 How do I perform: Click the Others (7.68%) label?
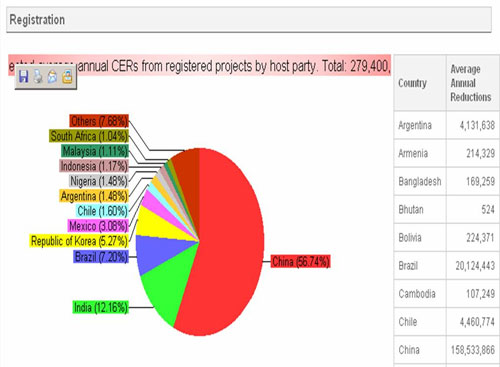point(99,121)
